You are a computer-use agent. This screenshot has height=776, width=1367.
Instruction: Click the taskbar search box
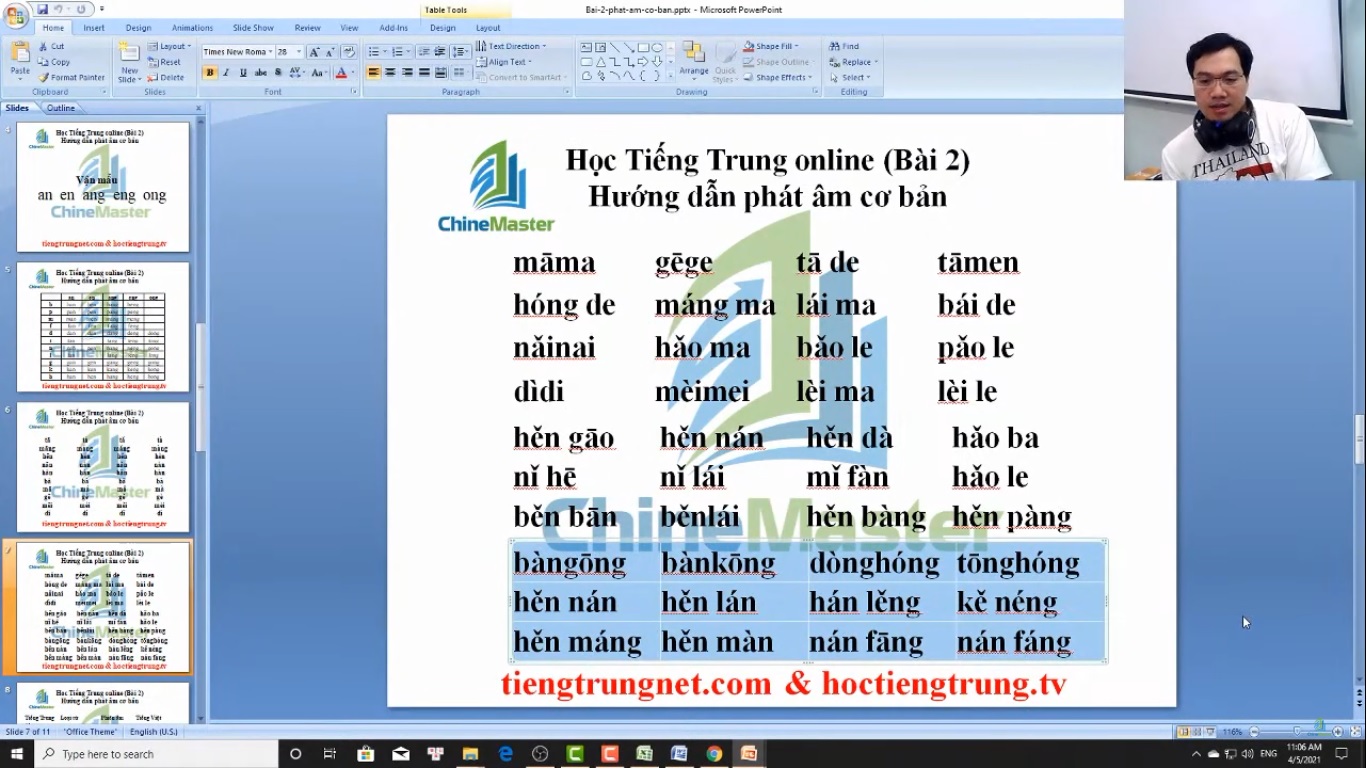click(156, 754)
